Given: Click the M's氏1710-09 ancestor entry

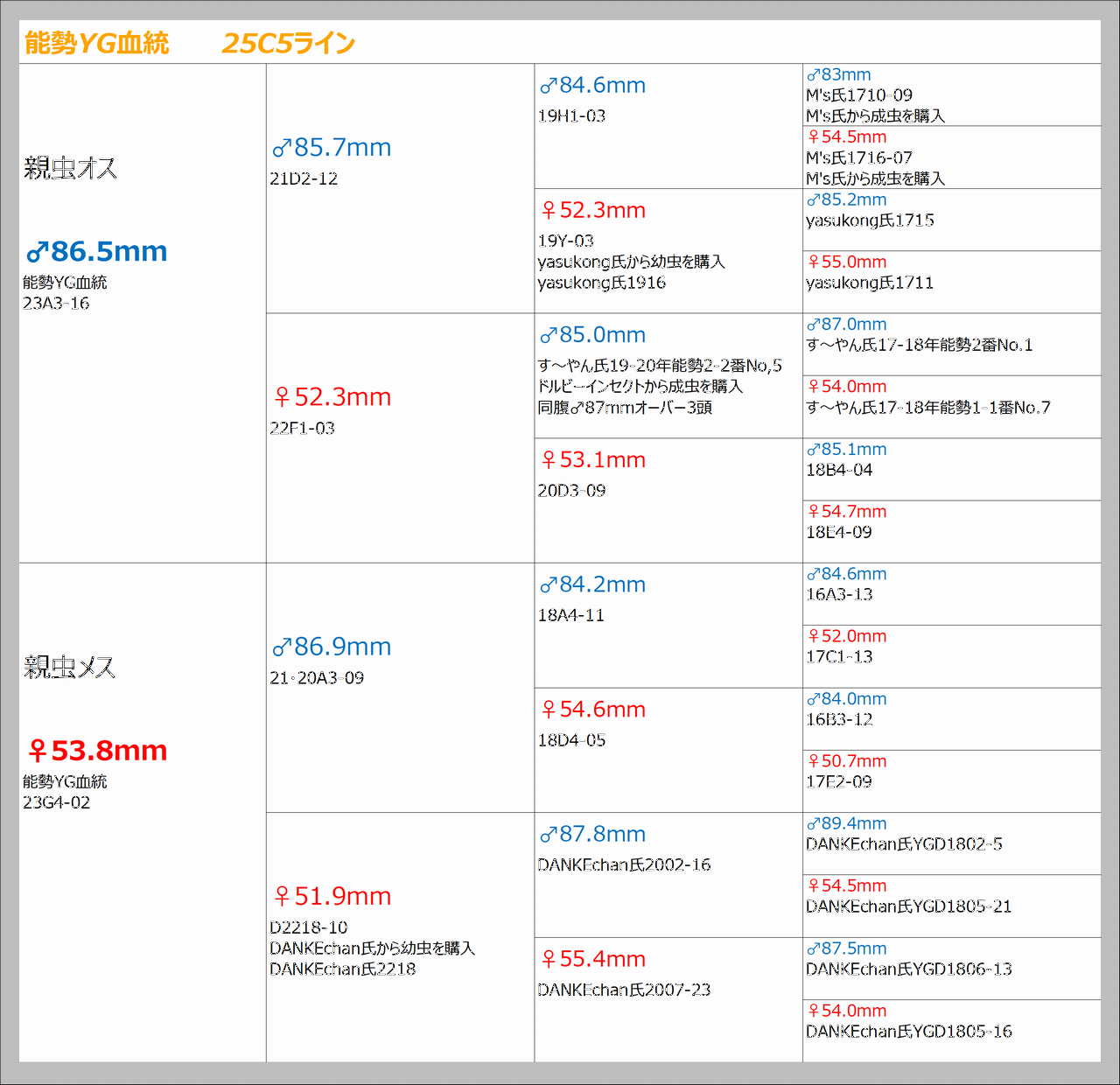Looking at the screenshot, I should [x=858, y=95].
